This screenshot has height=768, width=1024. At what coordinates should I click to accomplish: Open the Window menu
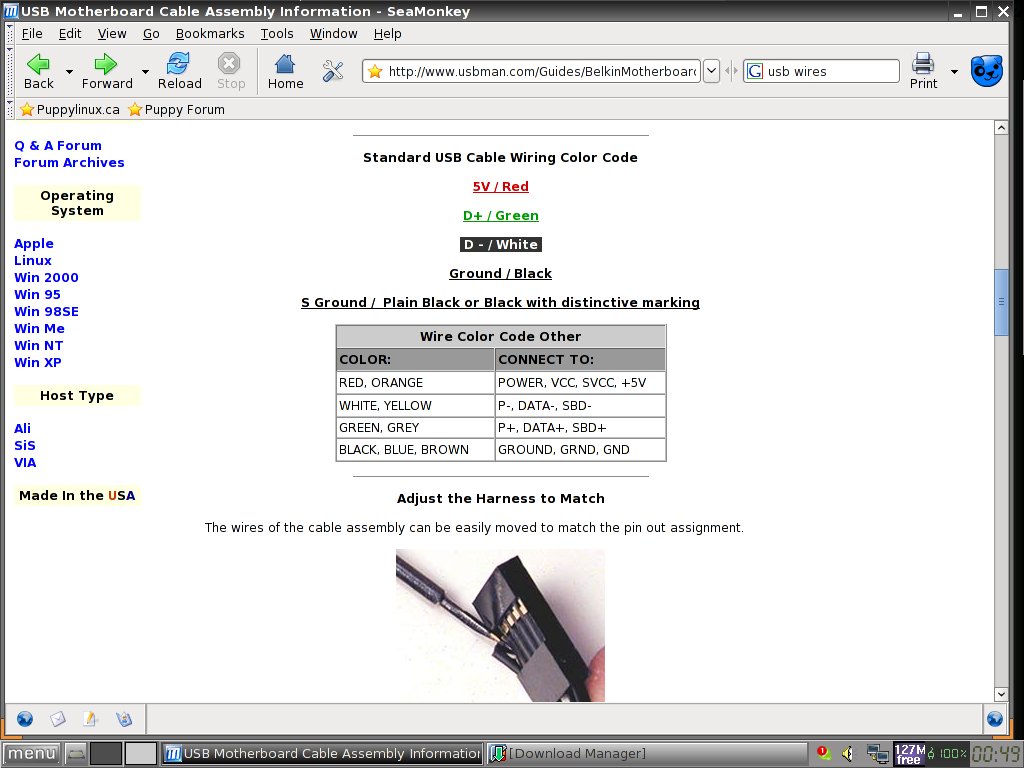point(333,33)
